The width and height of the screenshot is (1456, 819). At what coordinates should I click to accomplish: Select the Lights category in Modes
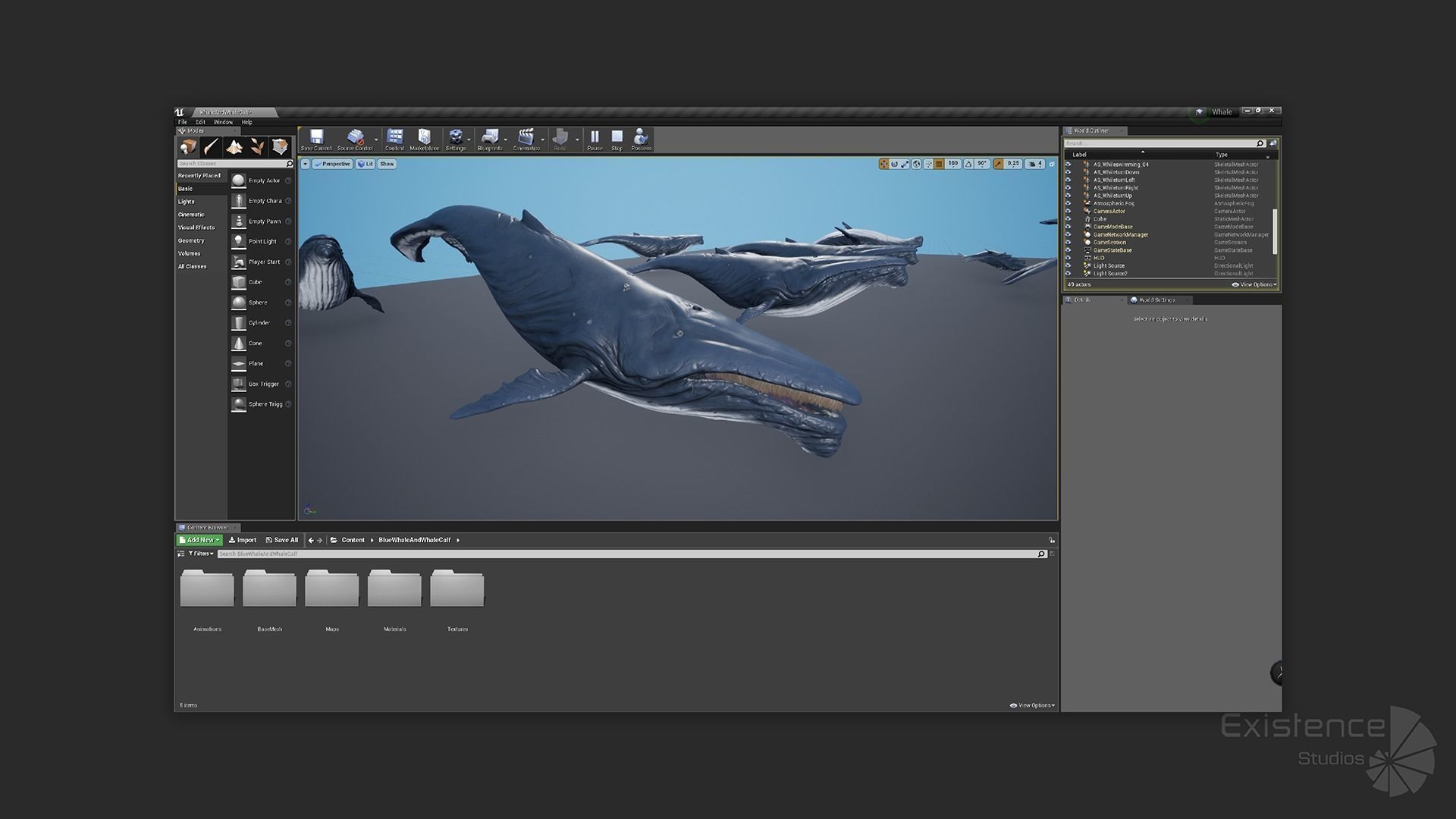[187, 202]
